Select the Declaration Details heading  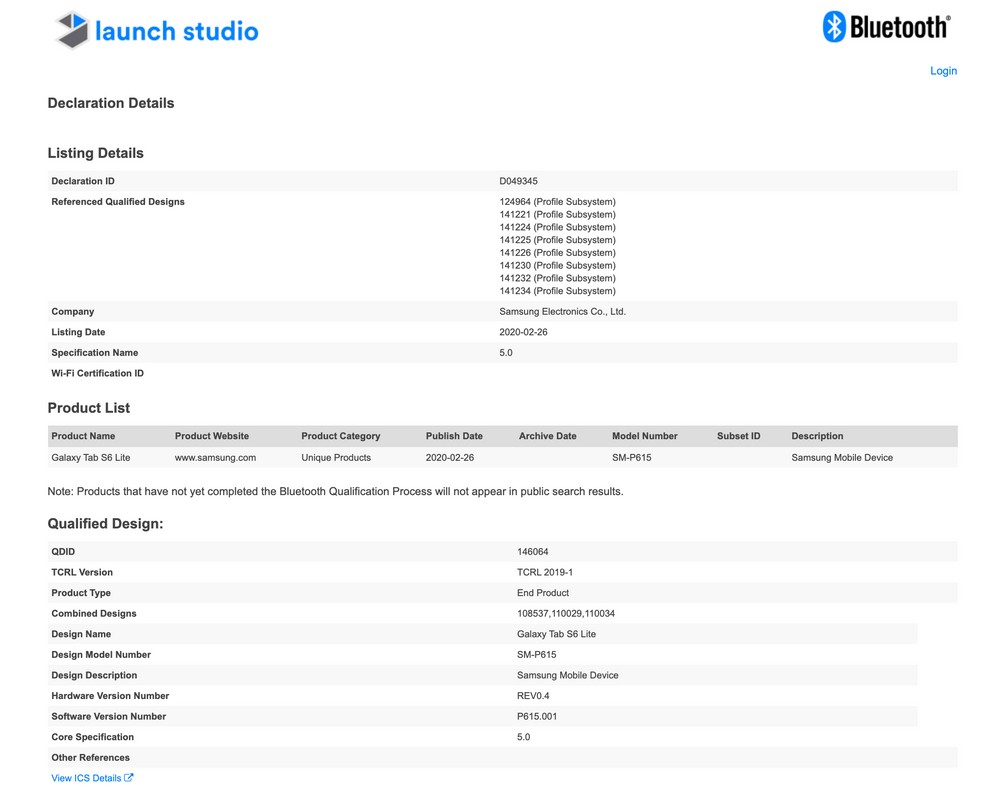(111, 103)
